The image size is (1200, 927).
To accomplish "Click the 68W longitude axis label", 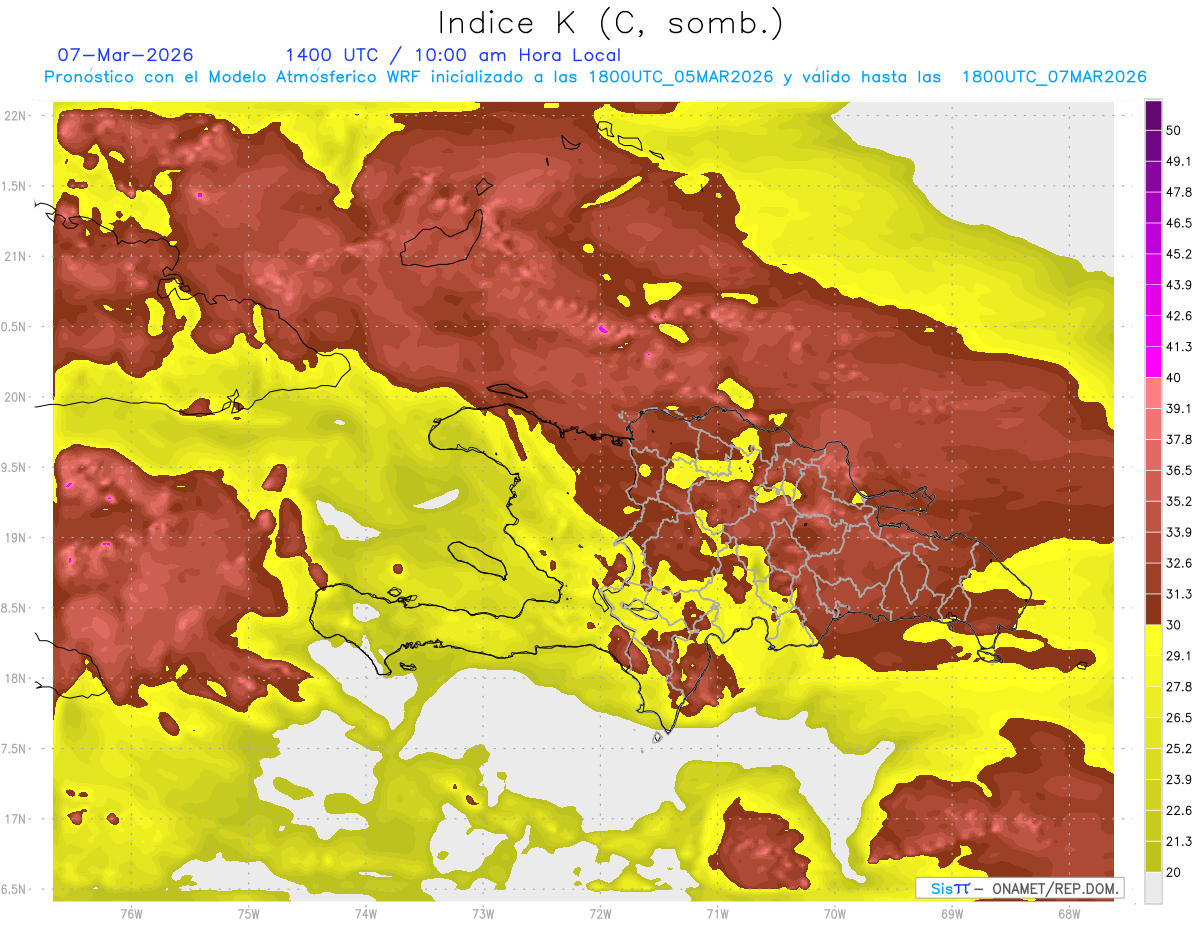I will tap(1069, 913).
